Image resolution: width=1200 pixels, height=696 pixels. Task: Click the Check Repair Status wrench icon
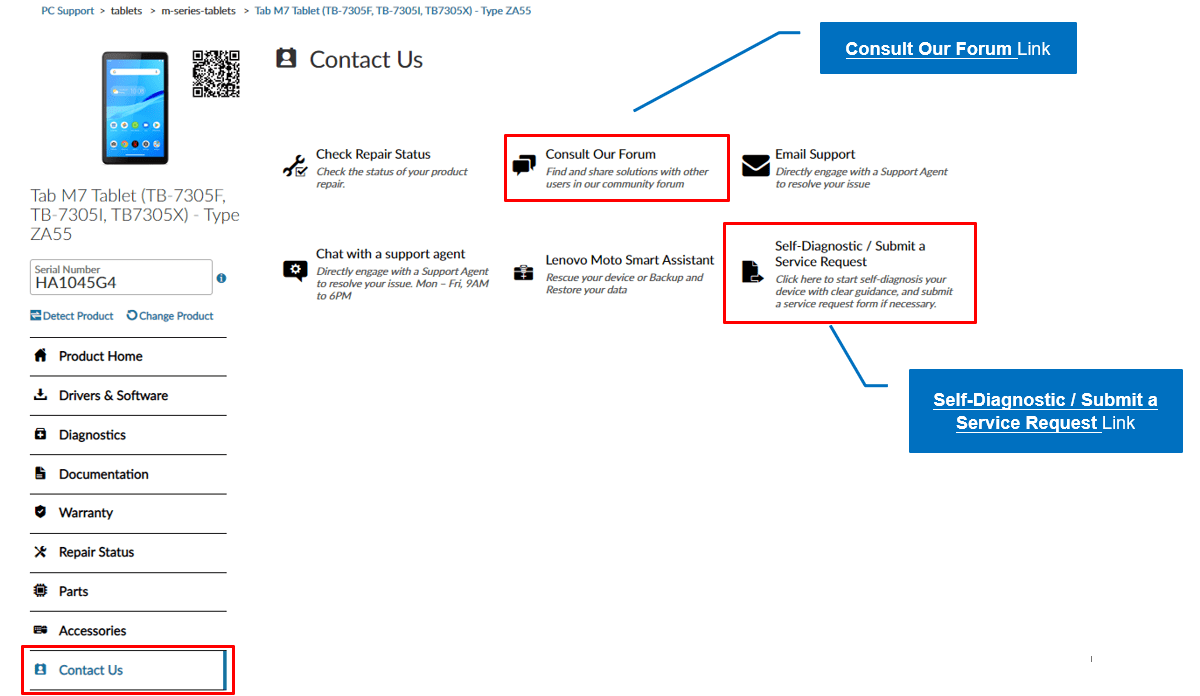[x=295, y=166]
